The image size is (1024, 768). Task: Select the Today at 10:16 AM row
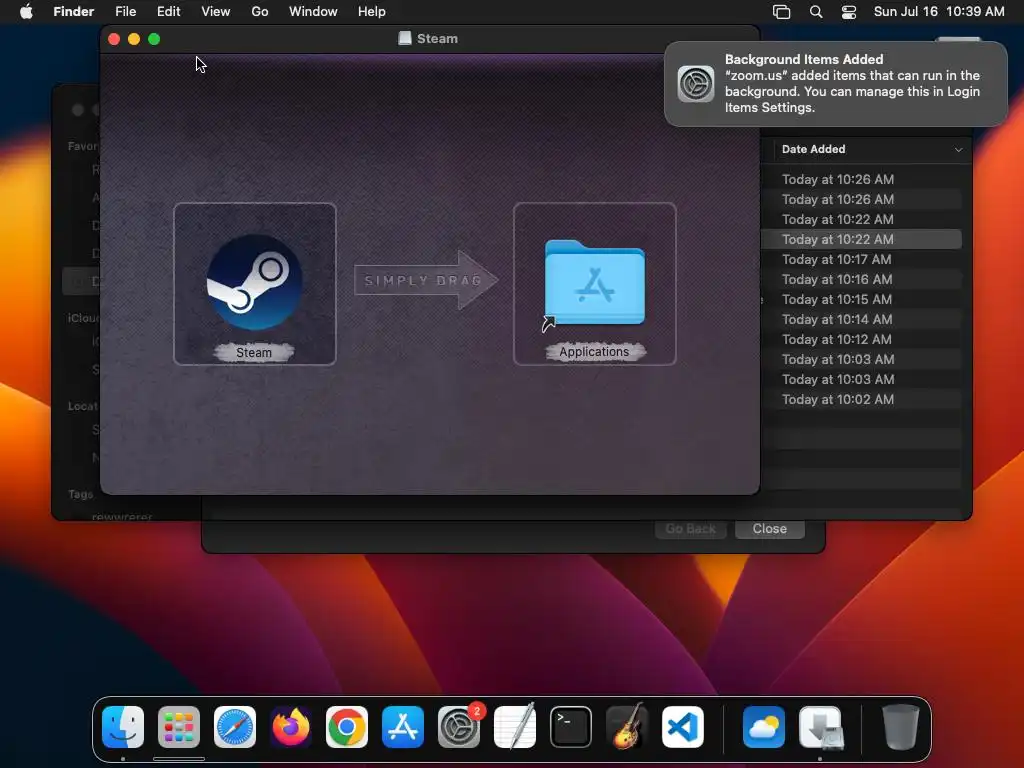(861, 280)
